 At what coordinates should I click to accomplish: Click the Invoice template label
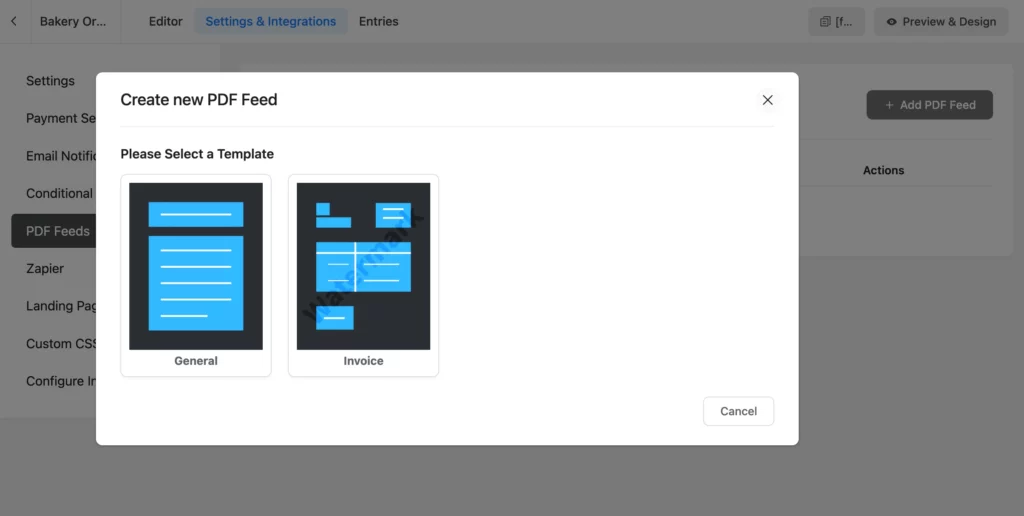click(363, 361)
